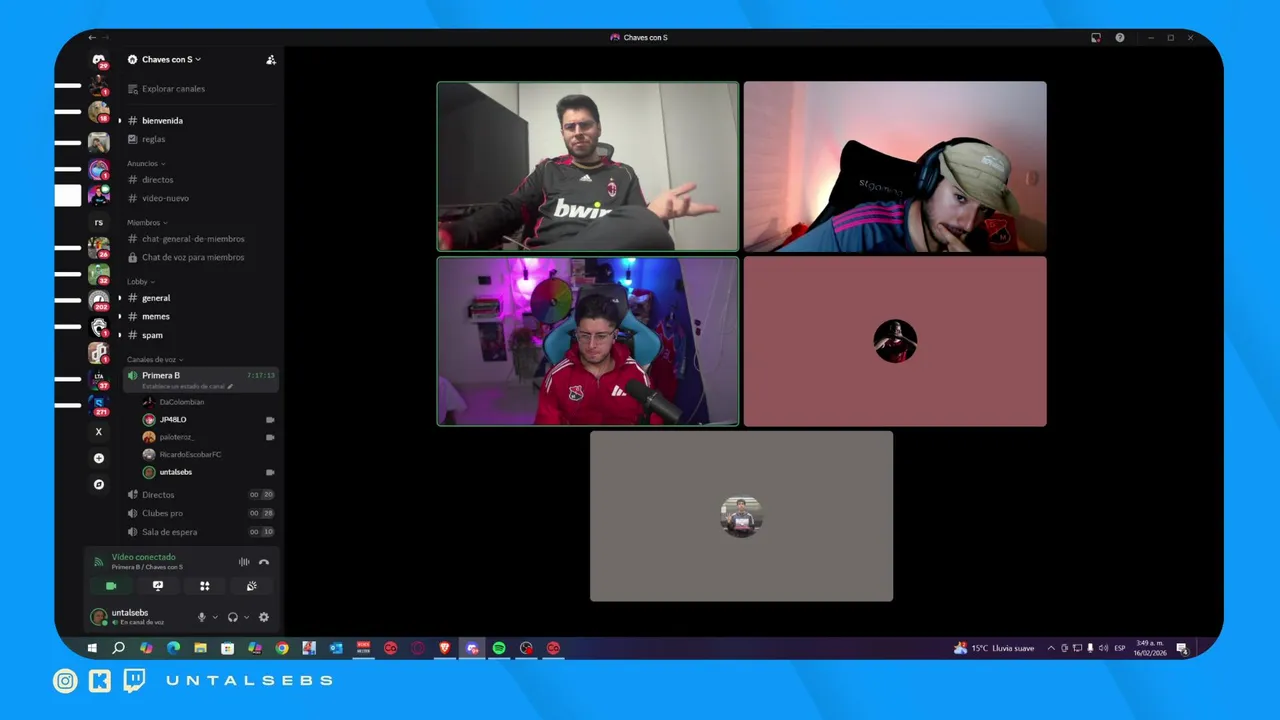Click invite people icon beside server name
Viewport: 1280px width, 720px height.
coord(270,60)
